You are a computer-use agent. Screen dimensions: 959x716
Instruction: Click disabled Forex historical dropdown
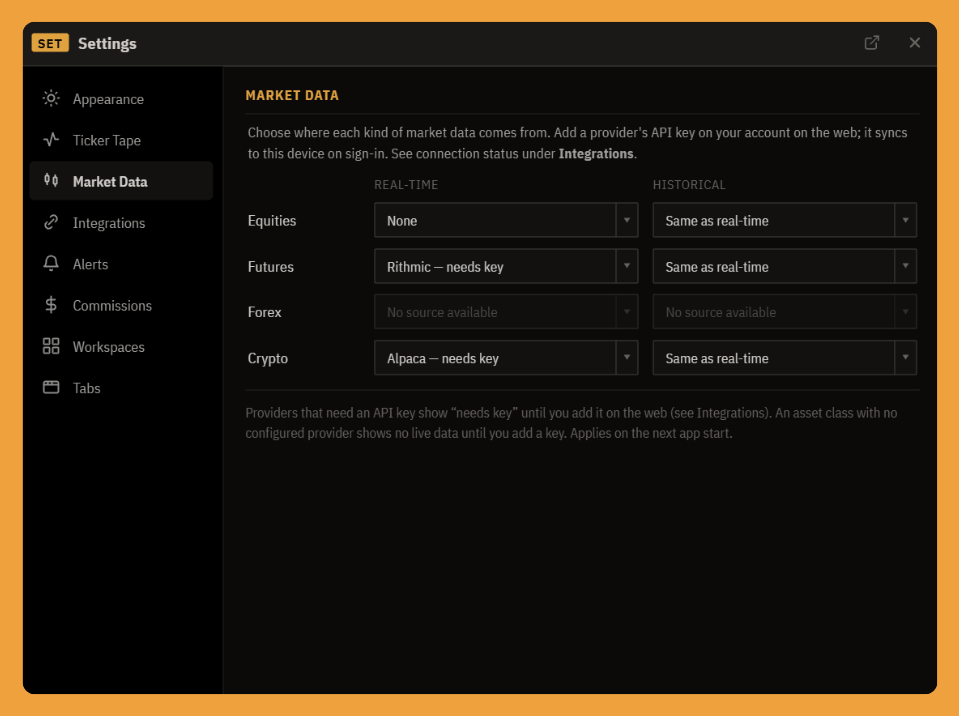click(x=784, y=312)
